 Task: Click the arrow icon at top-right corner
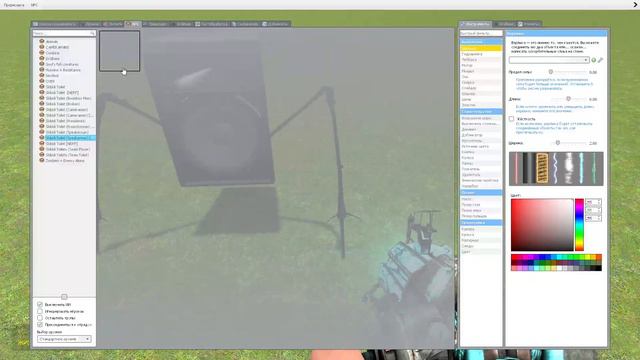click(635, 4)
